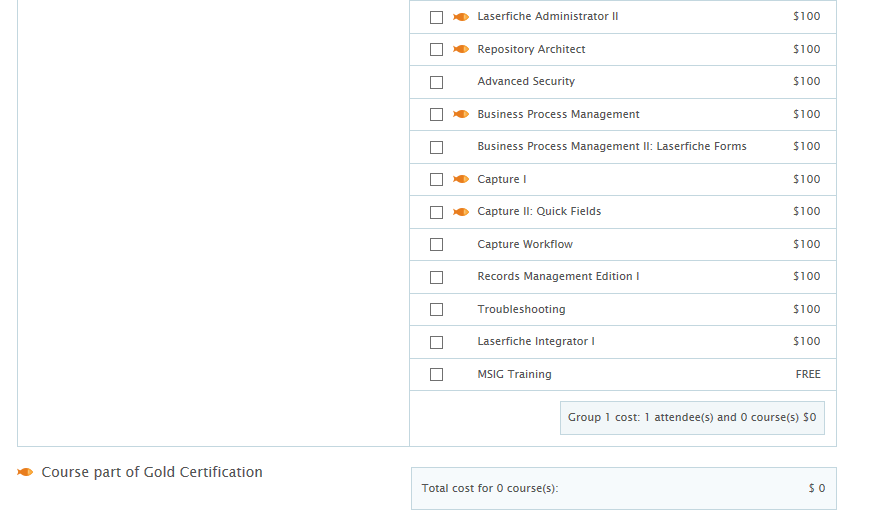Click the $100 price for Advanced Security
This screenshot has width=881, height=516.
(x=807, y=82)
